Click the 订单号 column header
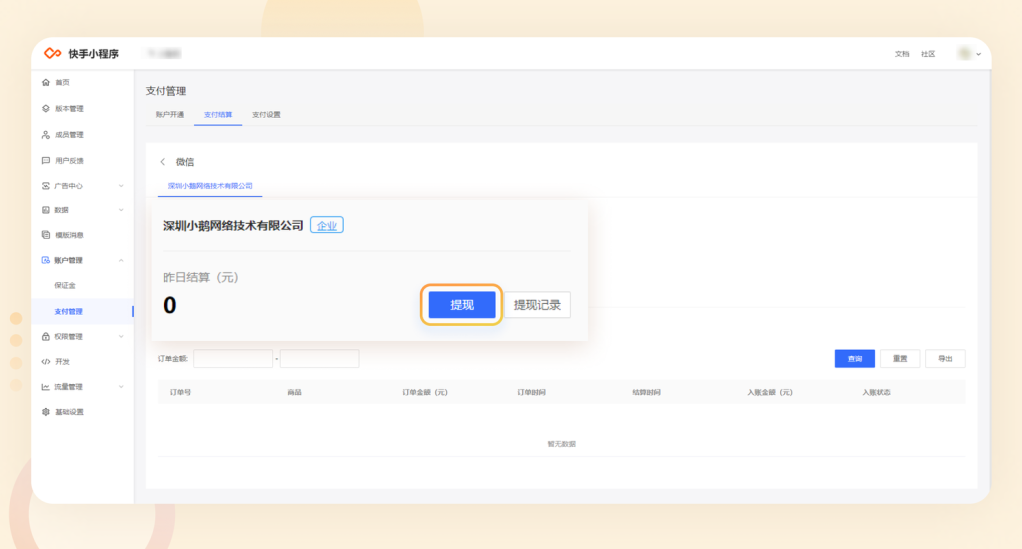The image size is (1022, 549). tap(181, 393)
